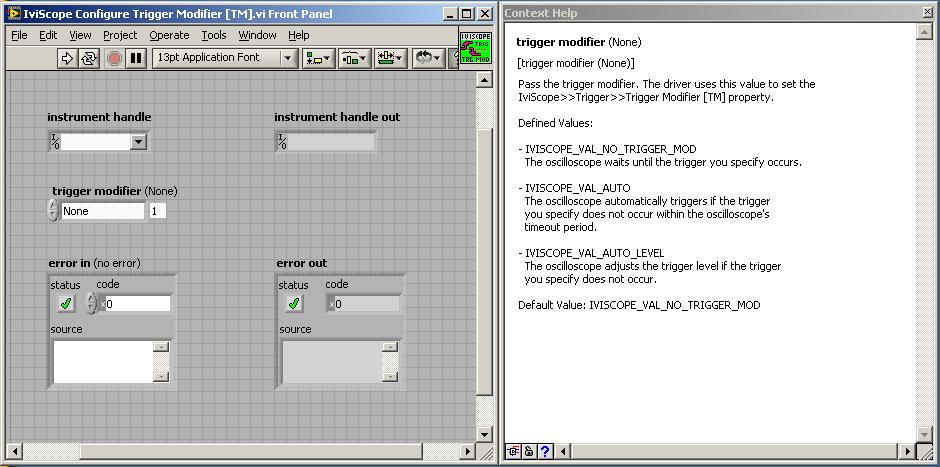
Task: Lock the Context Help window
Action: click(x=529, y=451)
